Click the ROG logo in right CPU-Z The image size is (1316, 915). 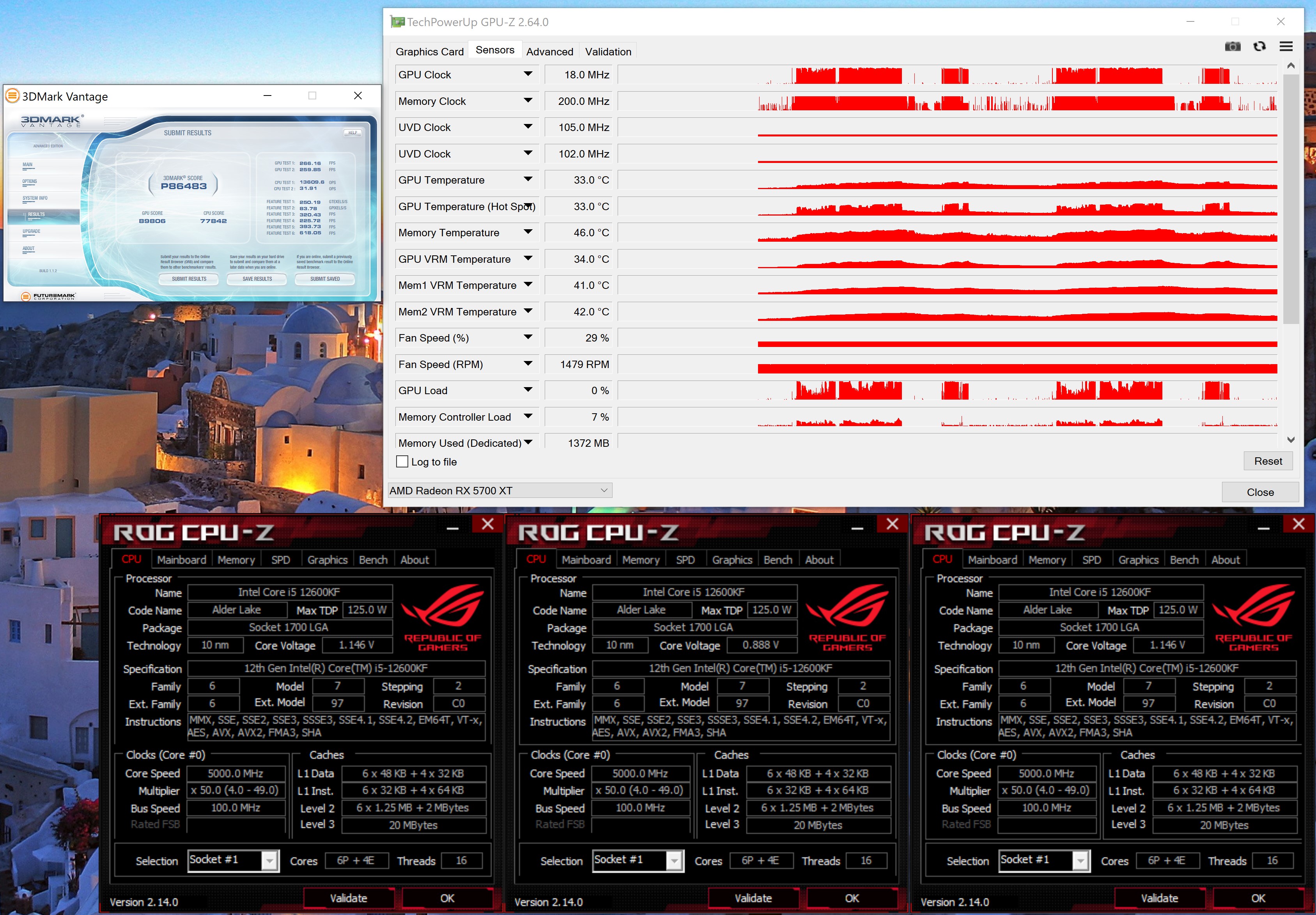1254,618
